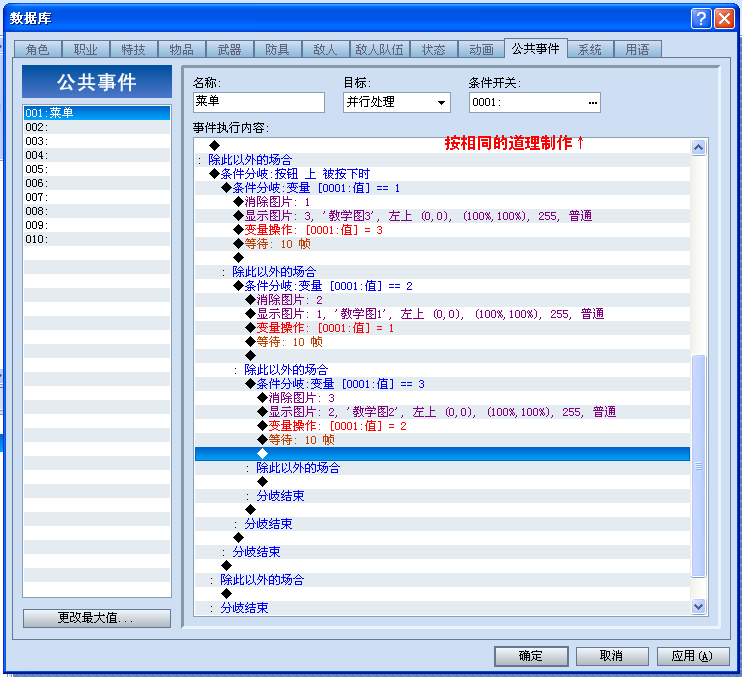Close the 数据库 dialog window

tap(724, 18)
